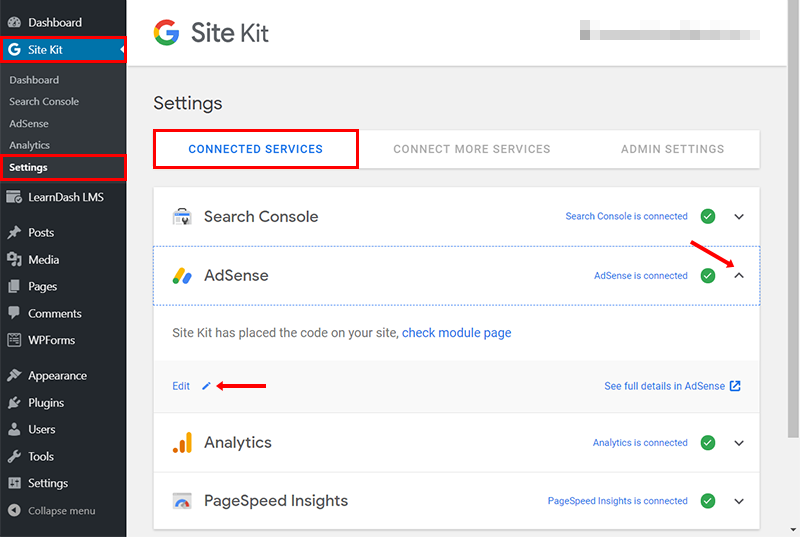800x537 pixels.
Task: Open Analytics submenu item in sidebar
Action: pos(30,145)
